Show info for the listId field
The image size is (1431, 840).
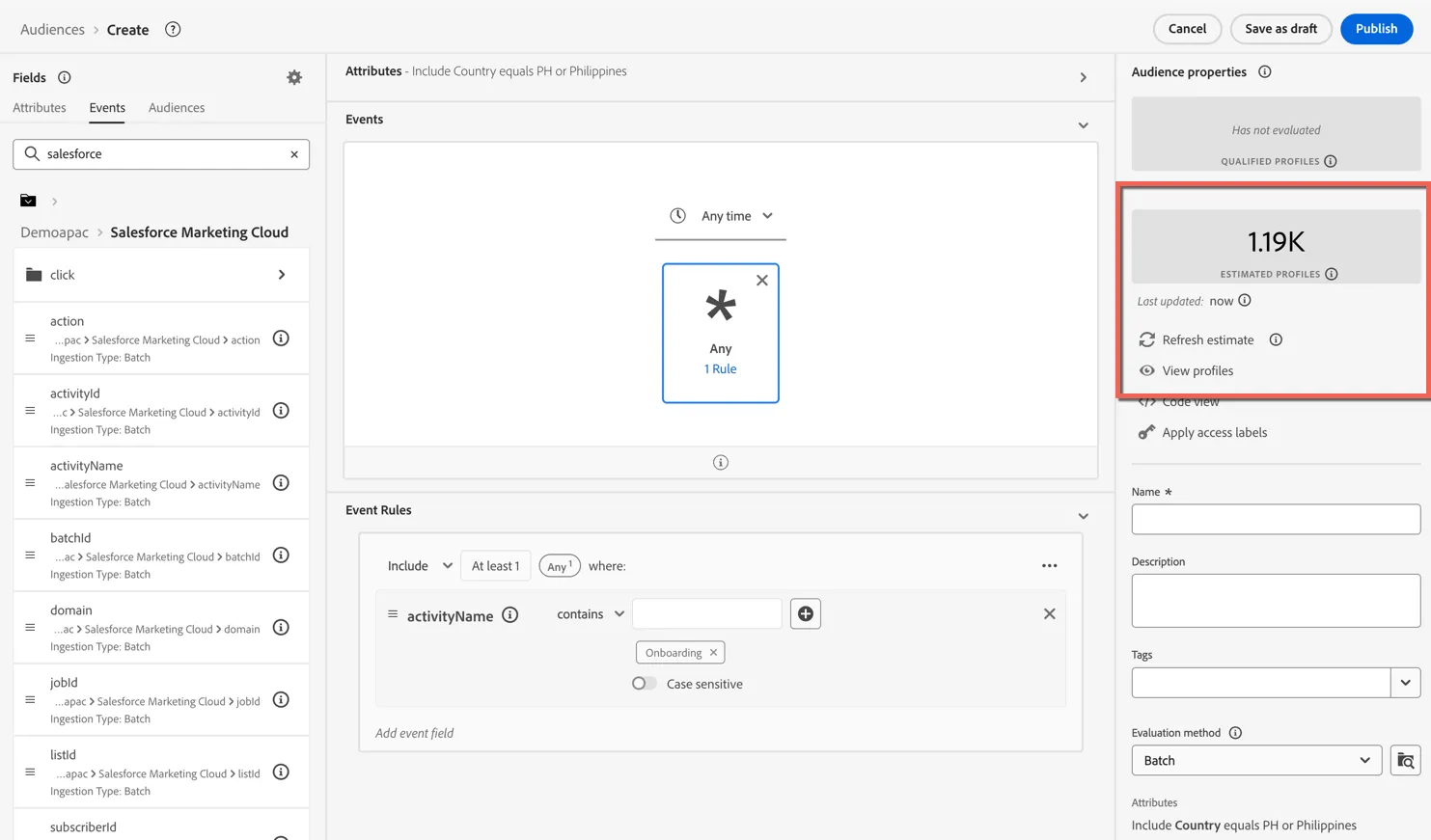point(281,772)
